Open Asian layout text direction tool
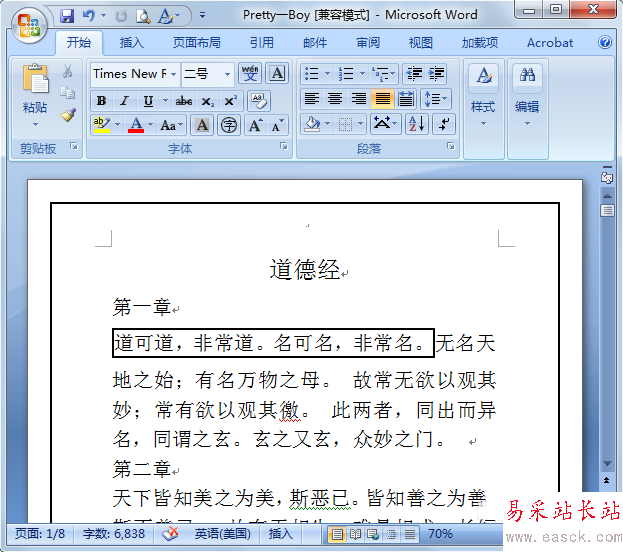623x552 pixels. [x=385, y=124]
